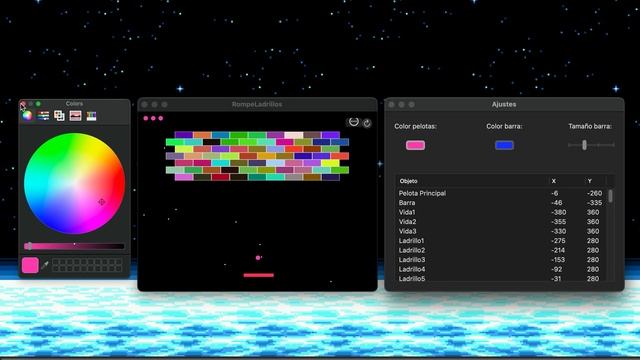
Task: Click the X value -214 of Ladrillo2
Action: point(558,250)
